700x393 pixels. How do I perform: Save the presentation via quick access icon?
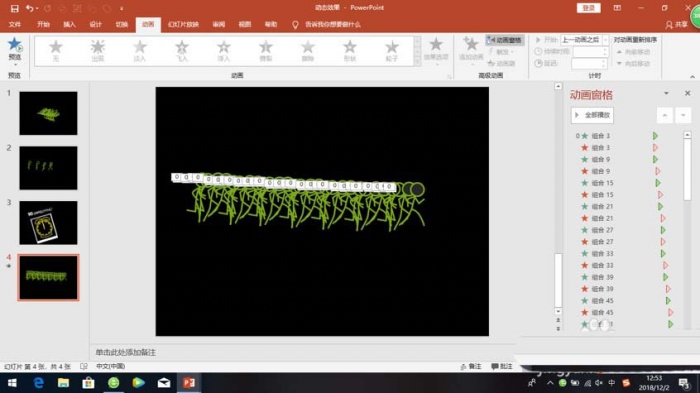[x=14, y=8]
